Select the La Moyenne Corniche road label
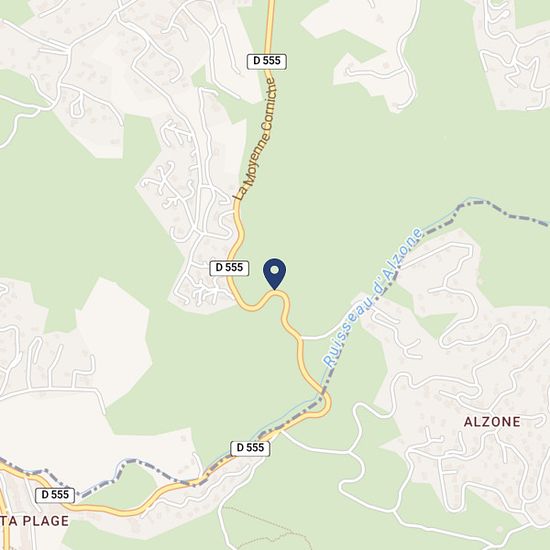Screen dimensions: 550x550 [x=256, y=140]
